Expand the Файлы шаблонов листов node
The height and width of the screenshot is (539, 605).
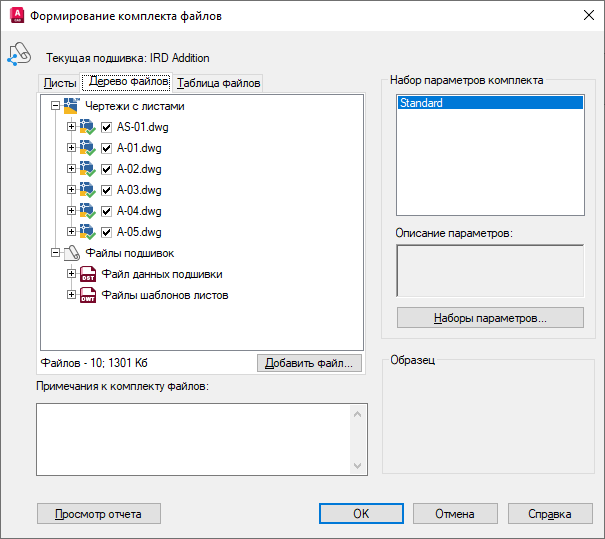pyautogui.click(x=71, y=295)
